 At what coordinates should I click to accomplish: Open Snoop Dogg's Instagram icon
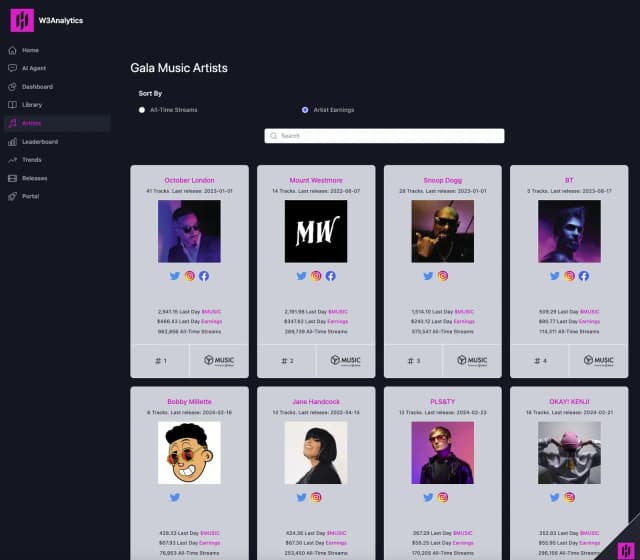443,276
